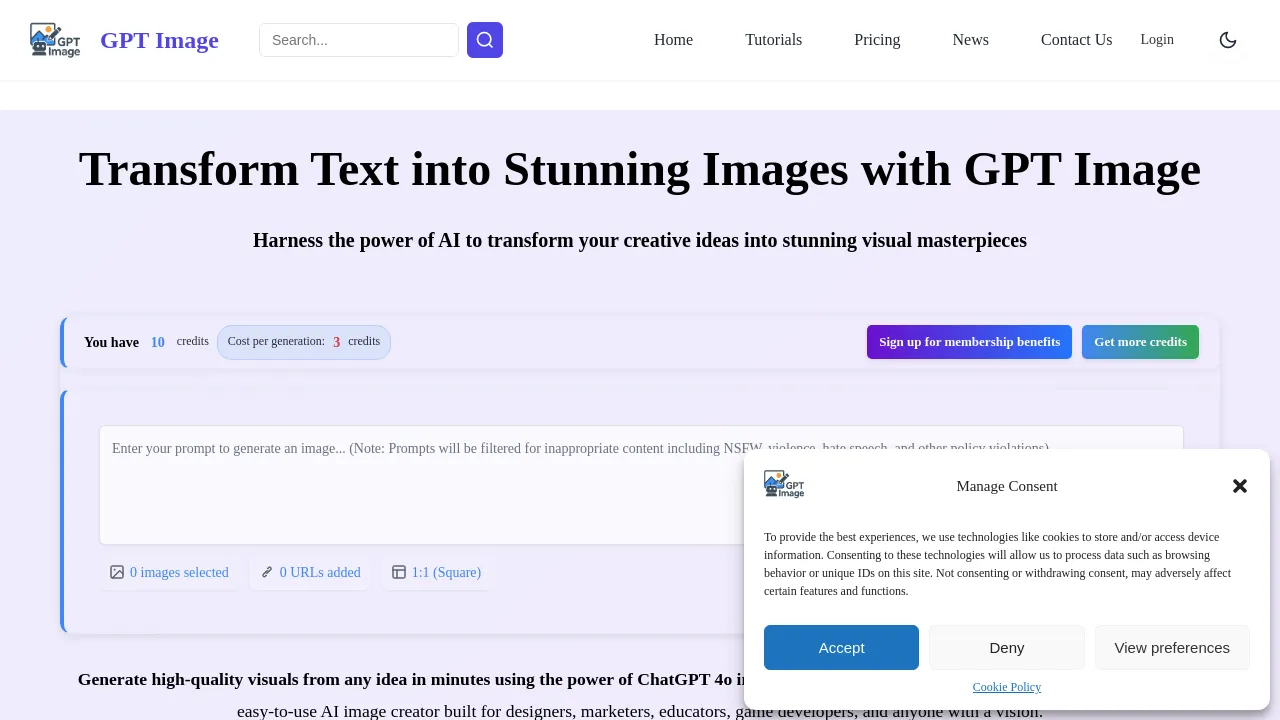Click the layout icon beside '1:1 (Square)'

coord(399,572)
